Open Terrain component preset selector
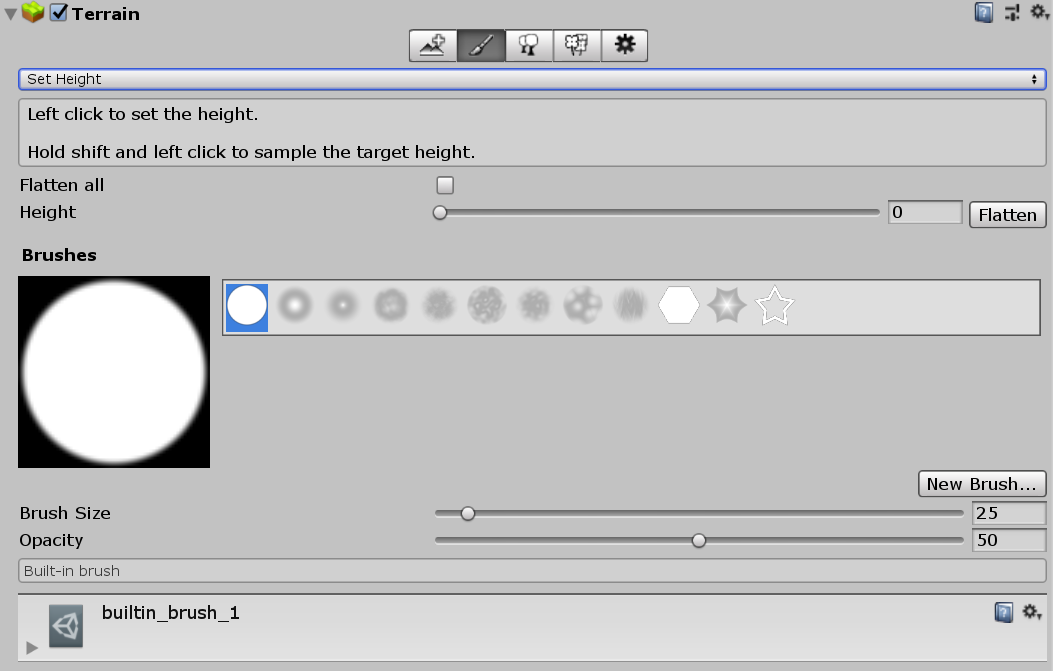1053x671 pixels. click(x=1012, y=13)
